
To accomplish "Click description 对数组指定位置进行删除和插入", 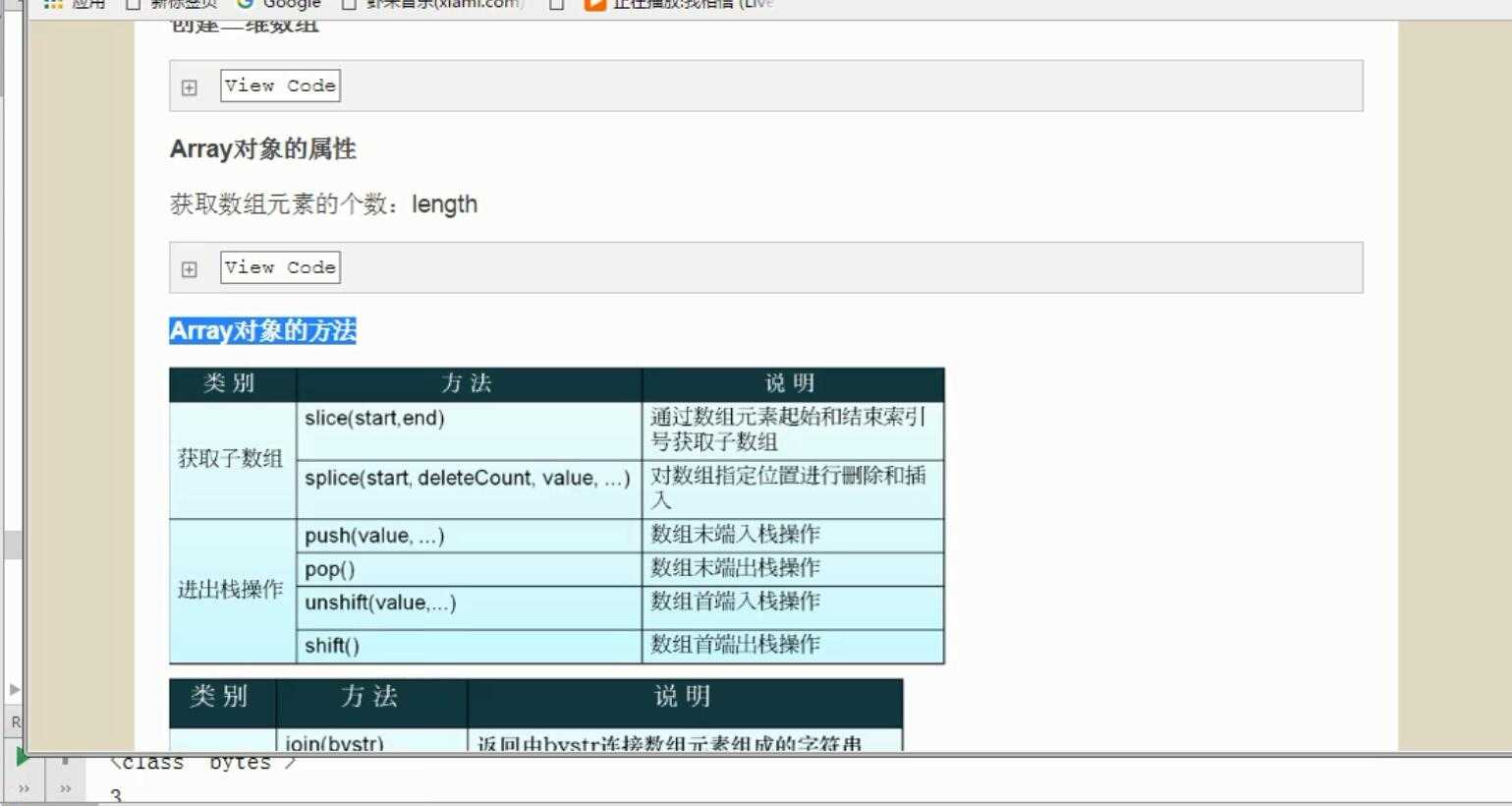I will pos(788,488).
